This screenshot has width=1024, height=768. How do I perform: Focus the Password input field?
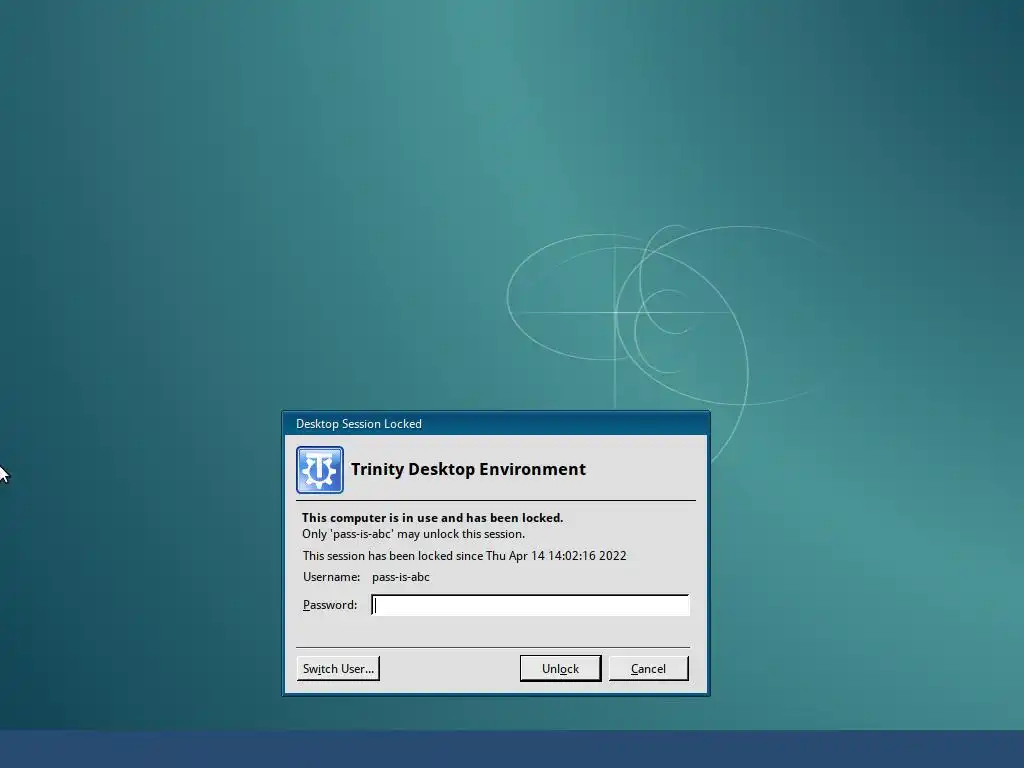(530, 605)
